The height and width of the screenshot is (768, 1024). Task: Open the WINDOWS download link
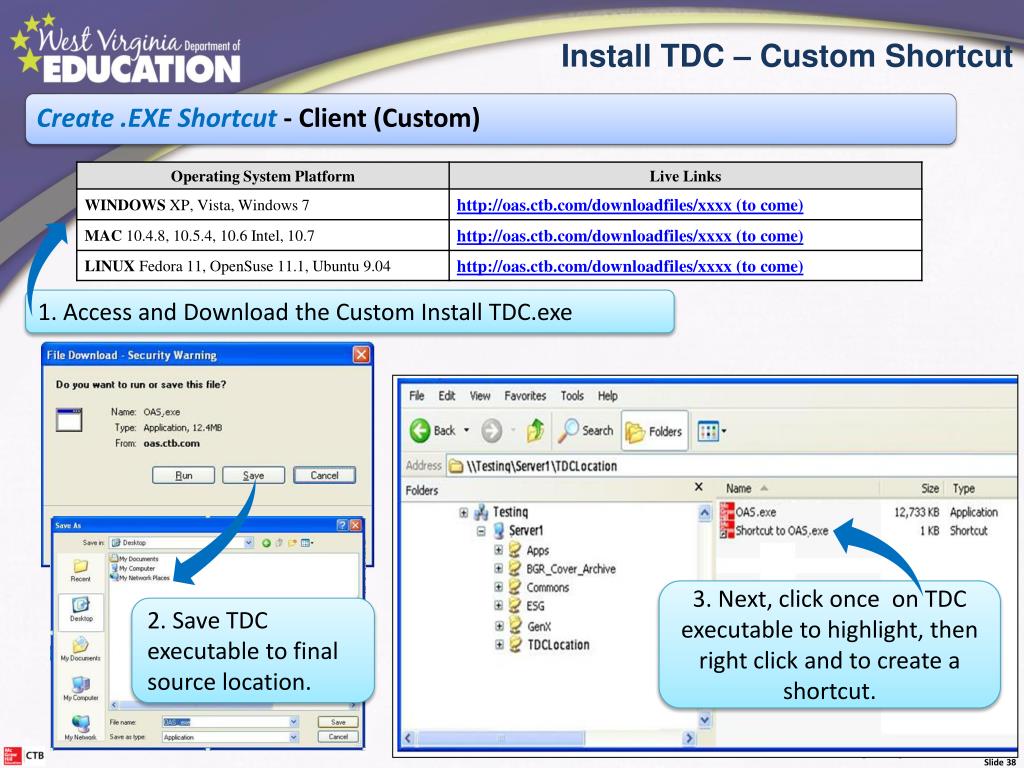click(630, 205)
